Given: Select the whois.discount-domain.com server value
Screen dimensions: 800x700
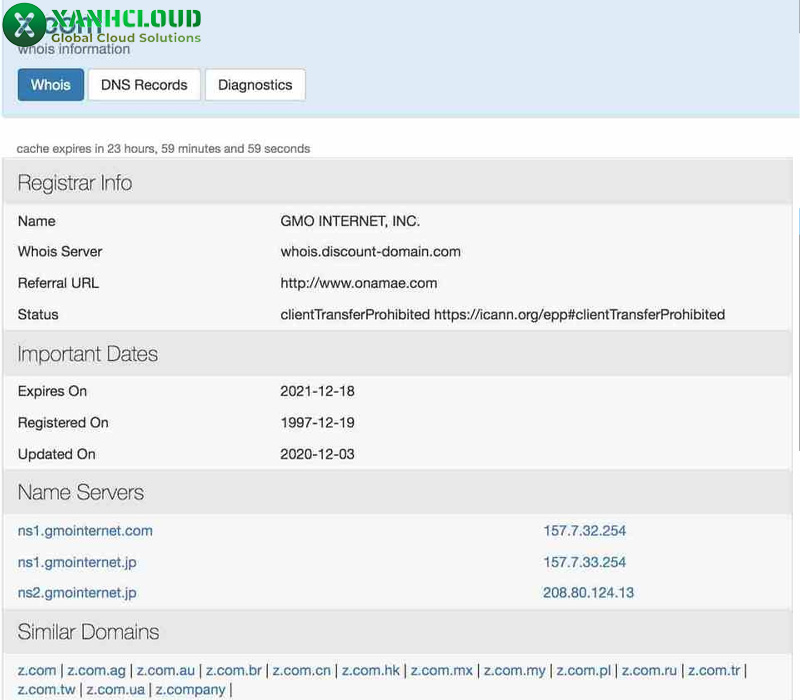Looking at the screenshot, I should pyautogui.click(x=370, y=252).
